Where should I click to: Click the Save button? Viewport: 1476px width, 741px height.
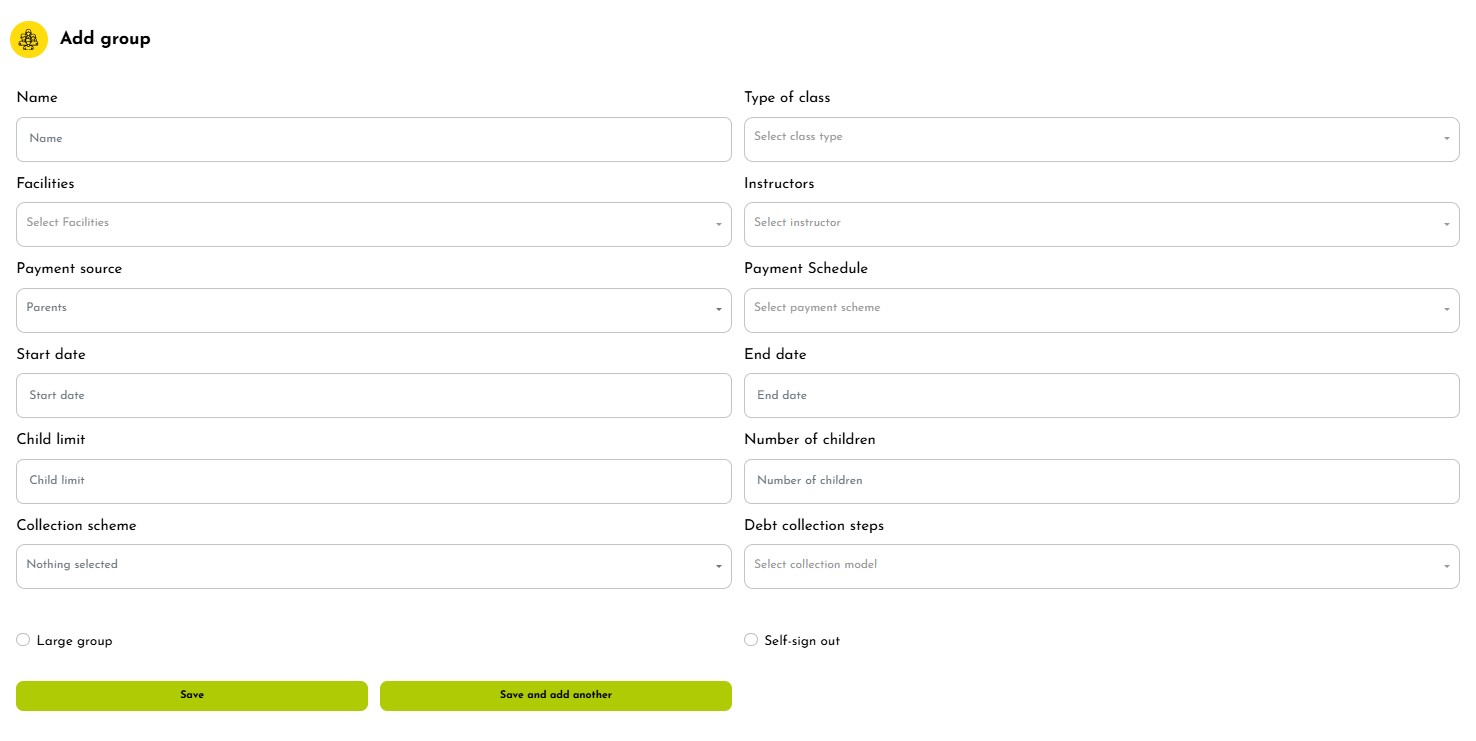tap(192, 696)
